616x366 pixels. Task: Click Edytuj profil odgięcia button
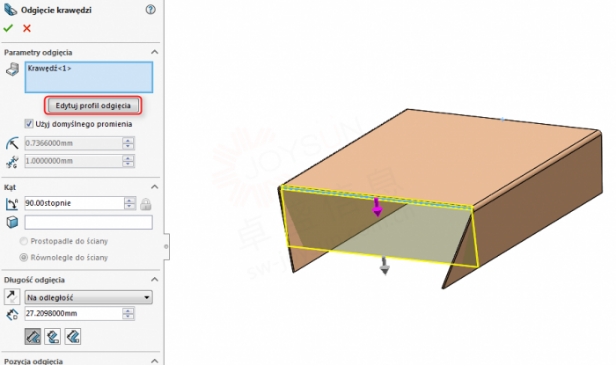93,106
